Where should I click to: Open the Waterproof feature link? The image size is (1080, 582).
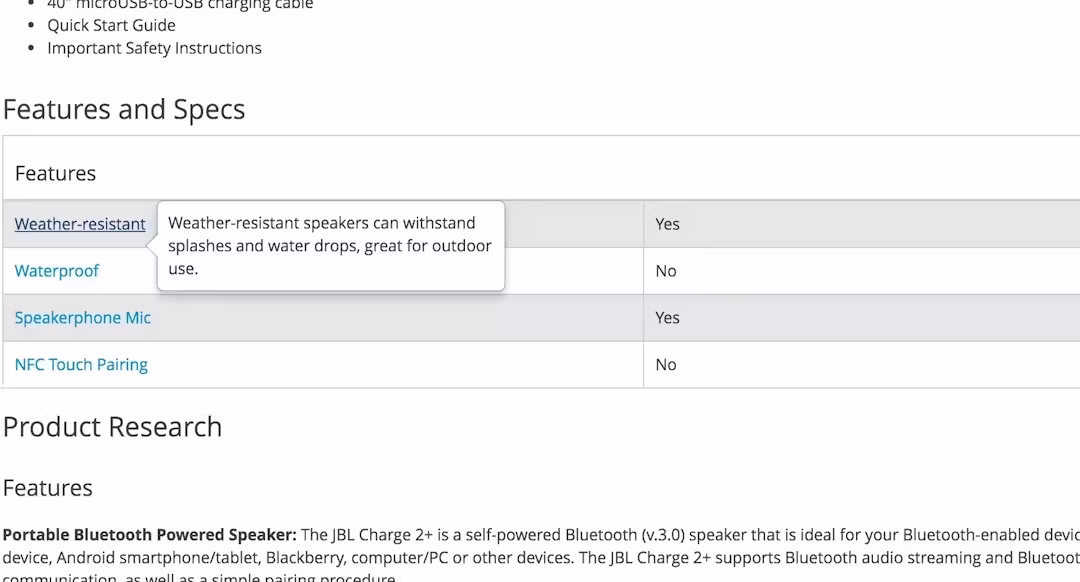57,271
